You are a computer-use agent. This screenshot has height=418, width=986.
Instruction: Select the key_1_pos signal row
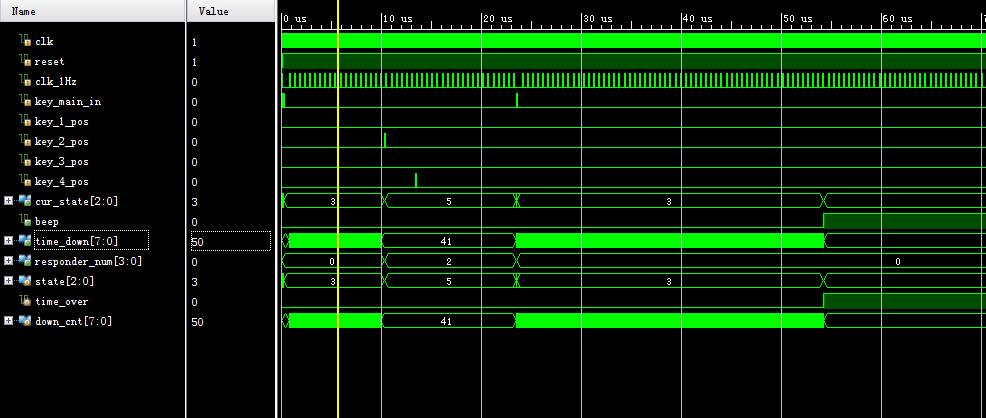[61, 121]
